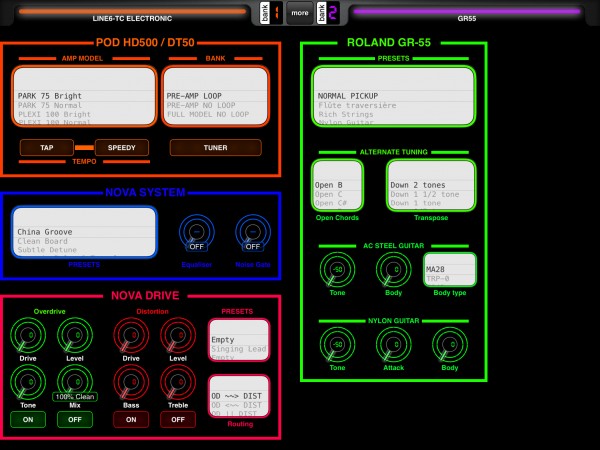Click the more button between banks
Screen dimensions: 600x450
(300, 13)
